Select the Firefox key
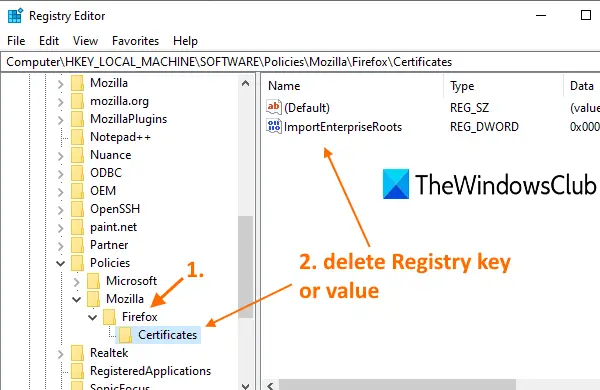Image resolution: width=600 pixels, height=390 pixels. [x=140, y=317]
